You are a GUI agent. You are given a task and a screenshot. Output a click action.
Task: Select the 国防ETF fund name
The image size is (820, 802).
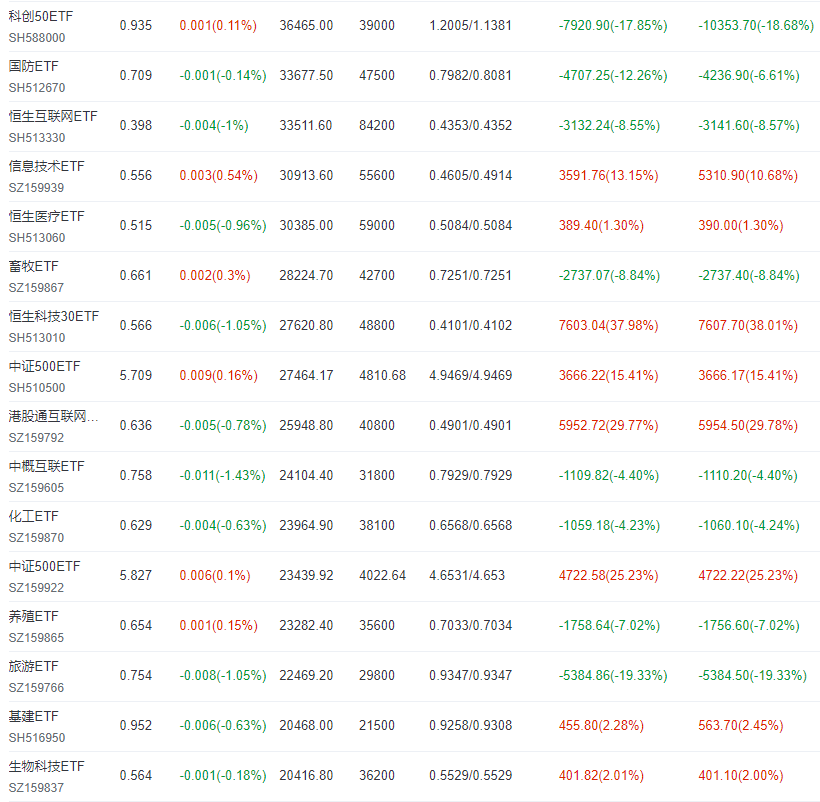click(x=33, y=66)
